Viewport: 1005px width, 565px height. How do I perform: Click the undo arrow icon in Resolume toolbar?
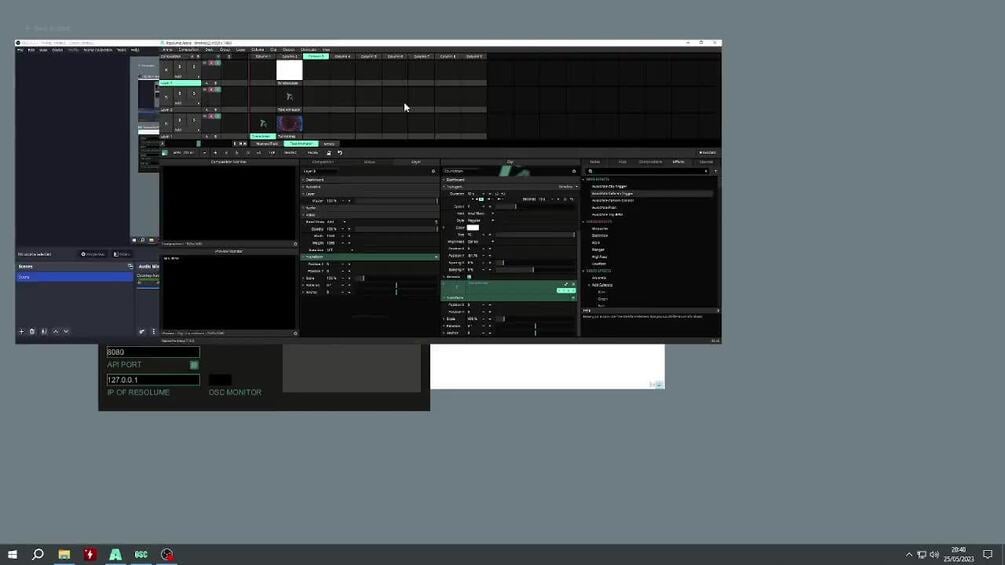click(340, 153)
